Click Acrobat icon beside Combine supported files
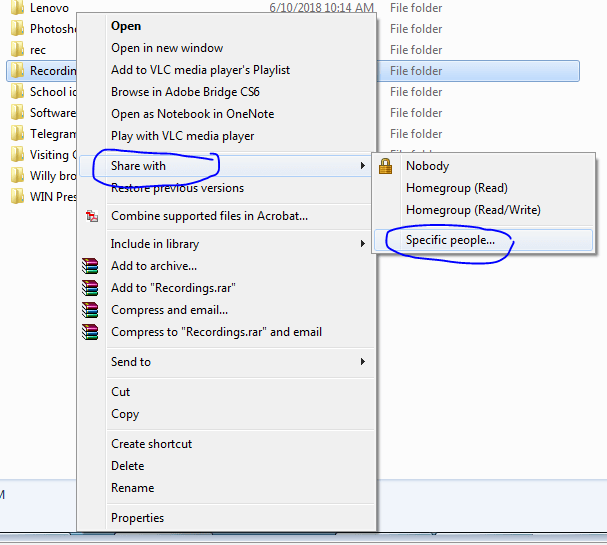Image resolution: width=607 pixels, height=545 pixels. (92, 216)
